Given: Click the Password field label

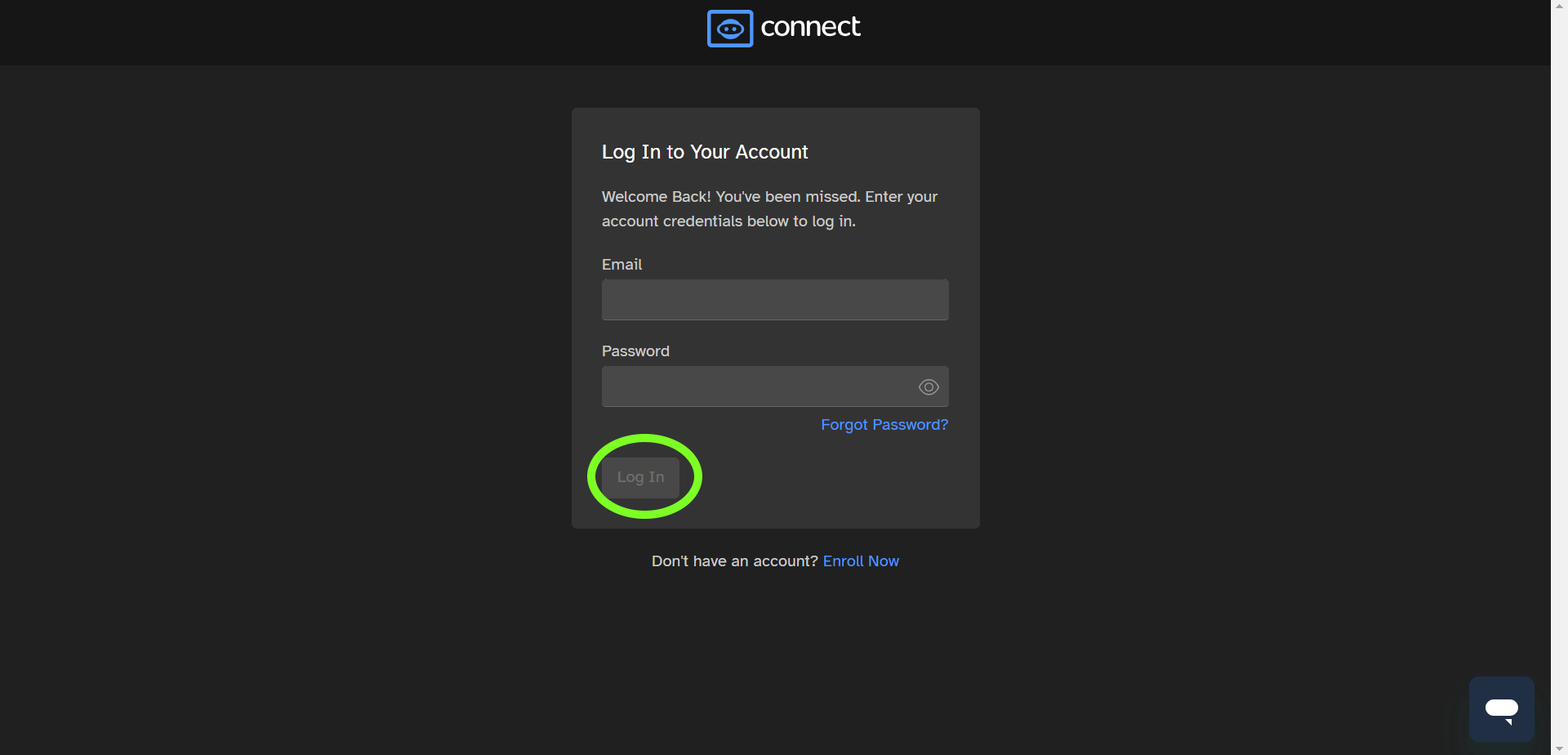Looking at the screenshot, I should (635, 351).
